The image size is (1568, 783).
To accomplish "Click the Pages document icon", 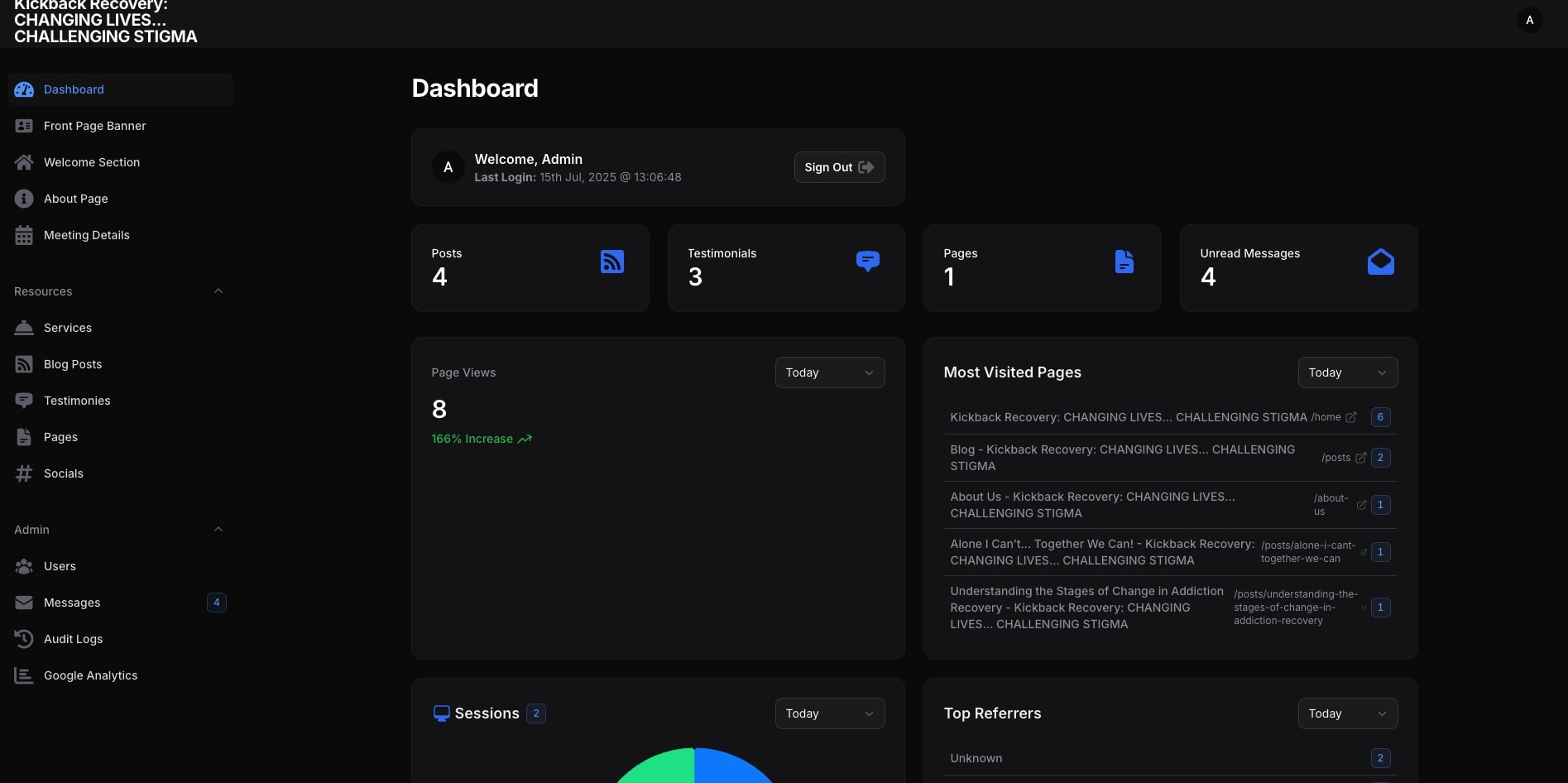I will click(x=1124, y=262).
